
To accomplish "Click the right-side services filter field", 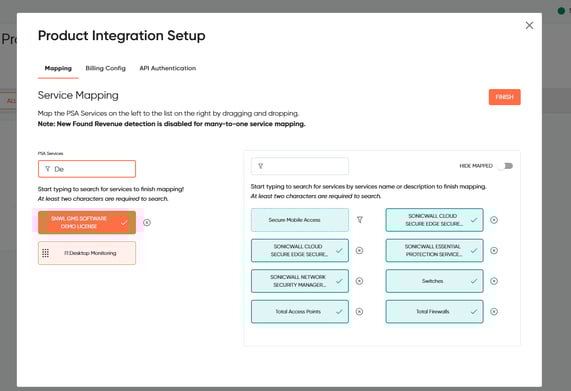I will (300, 166).
